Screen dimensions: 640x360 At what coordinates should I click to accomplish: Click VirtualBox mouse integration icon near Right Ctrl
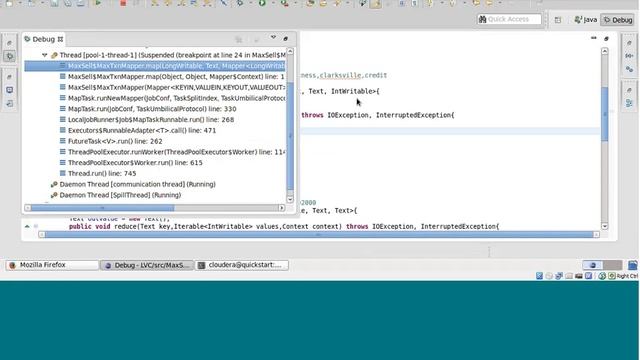click(x=611, y=276)
